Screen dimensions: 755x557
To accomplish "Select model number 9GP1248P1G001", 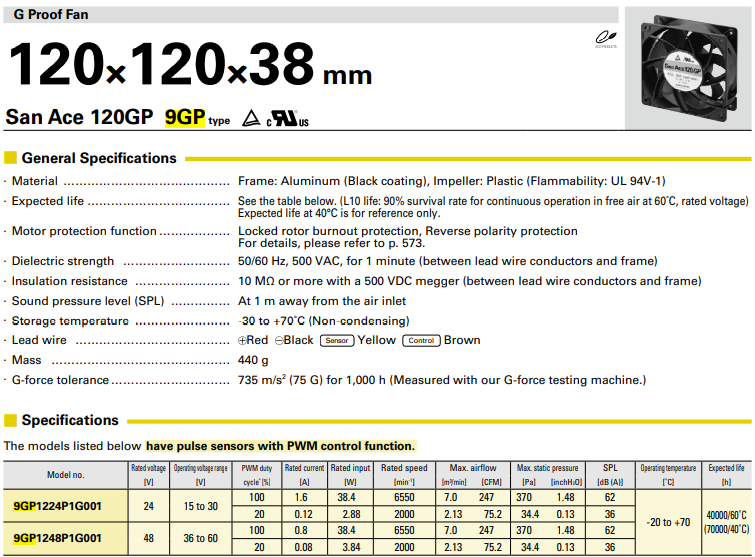I will click(57, 540).
